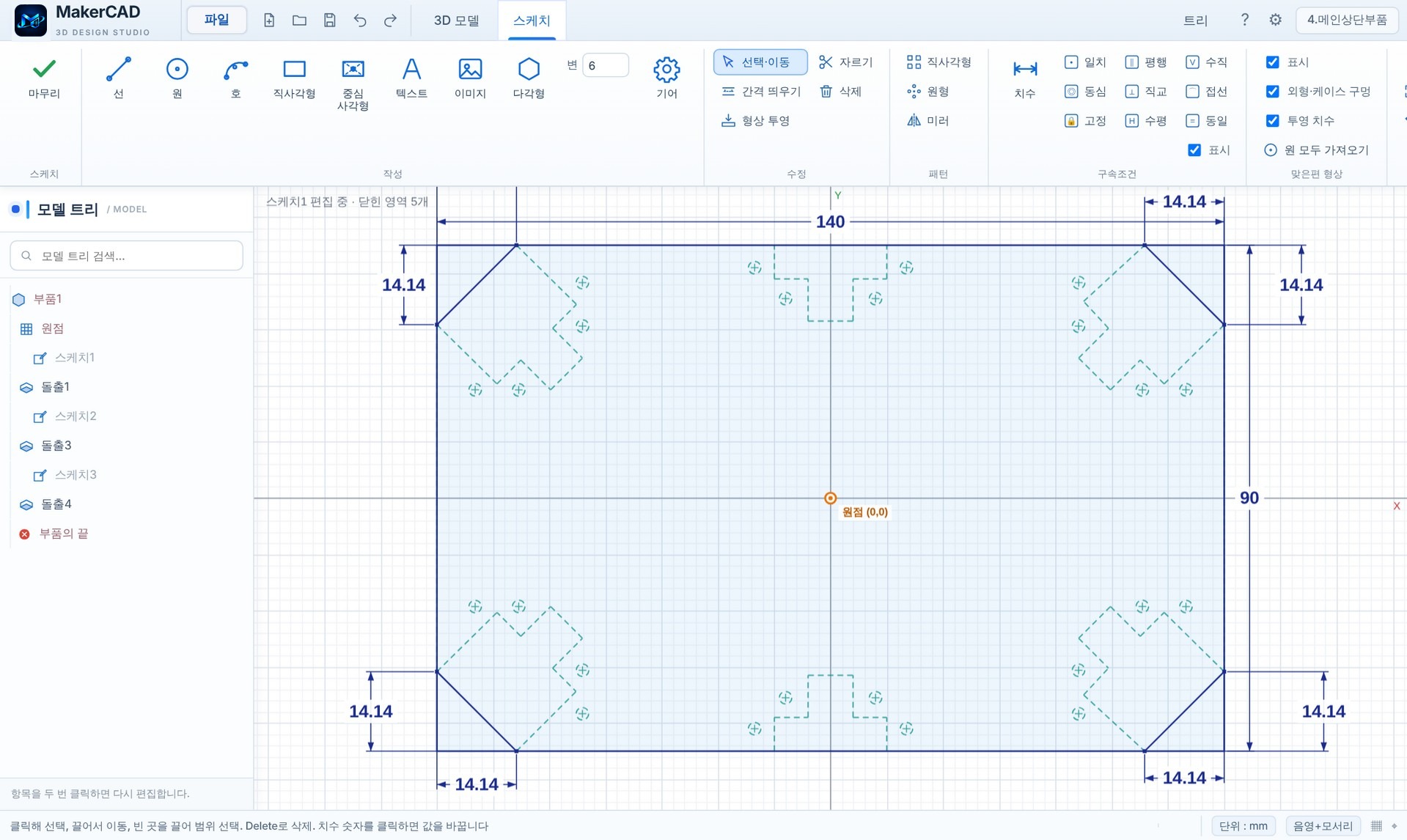
Task: Click the model tree search field
Action: coord(126,256)
